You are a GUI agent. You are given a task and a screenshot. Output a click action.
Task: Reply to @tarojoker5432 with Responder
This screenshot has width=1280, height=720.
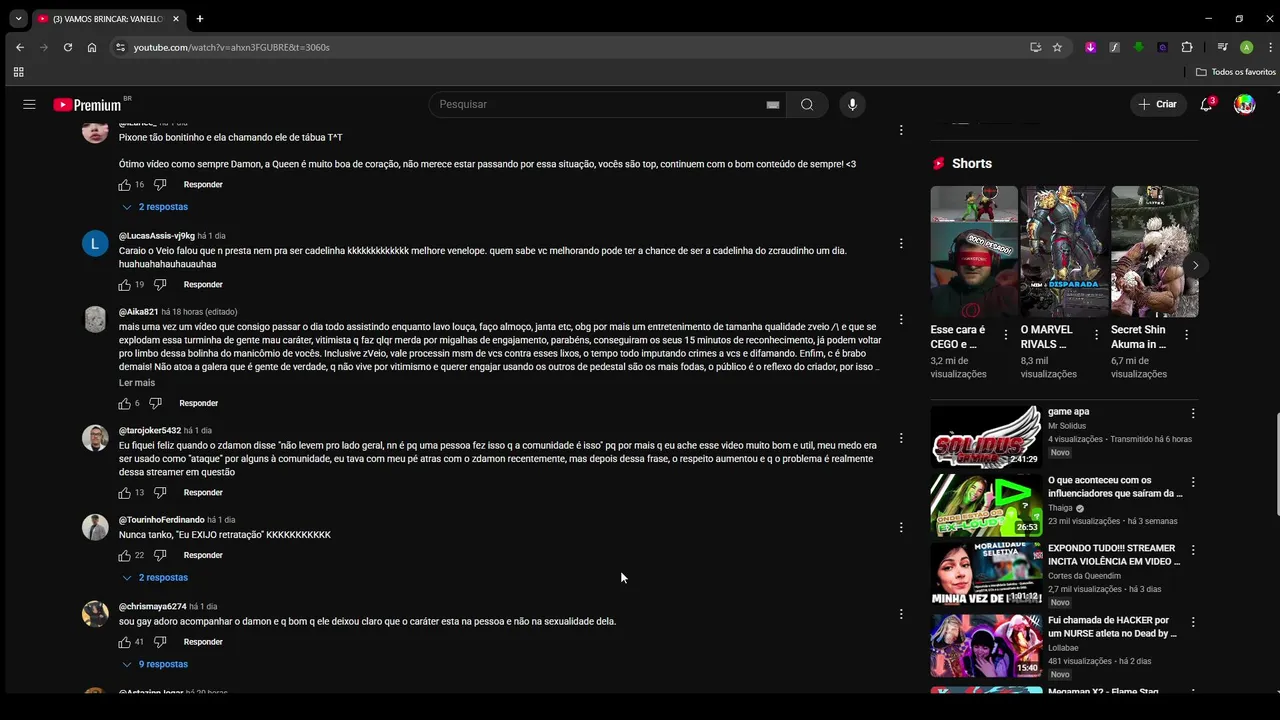pyautogui.click(x=203, y=492)
